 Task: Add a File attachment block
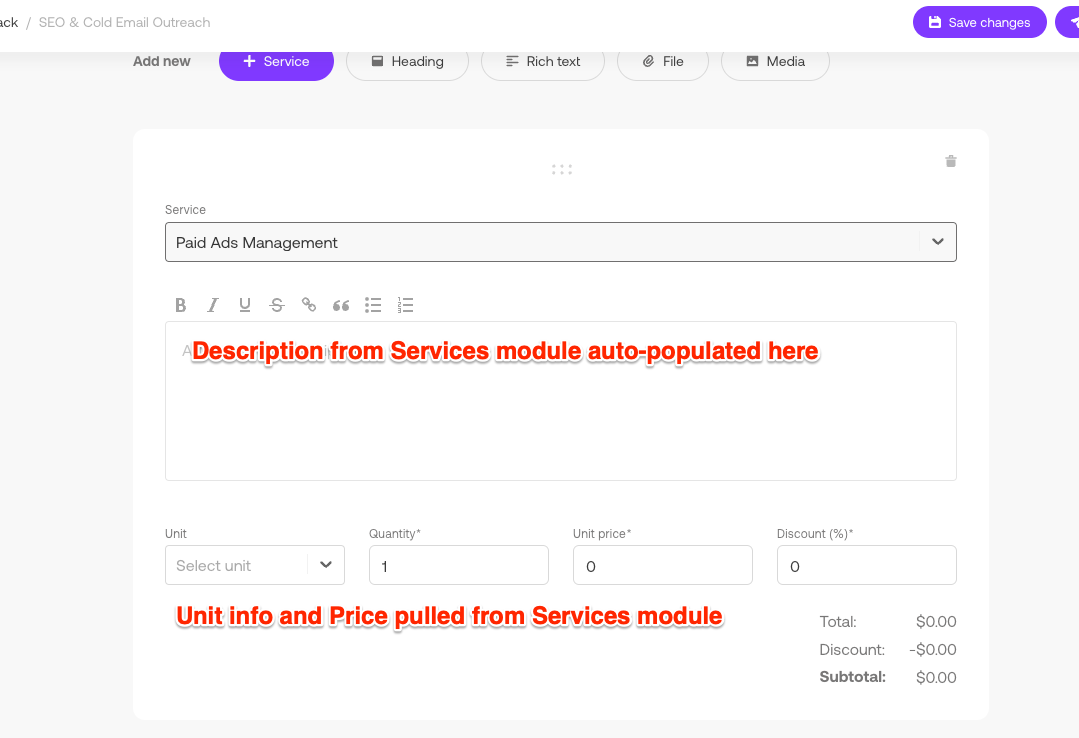click(x=663, y=61)
